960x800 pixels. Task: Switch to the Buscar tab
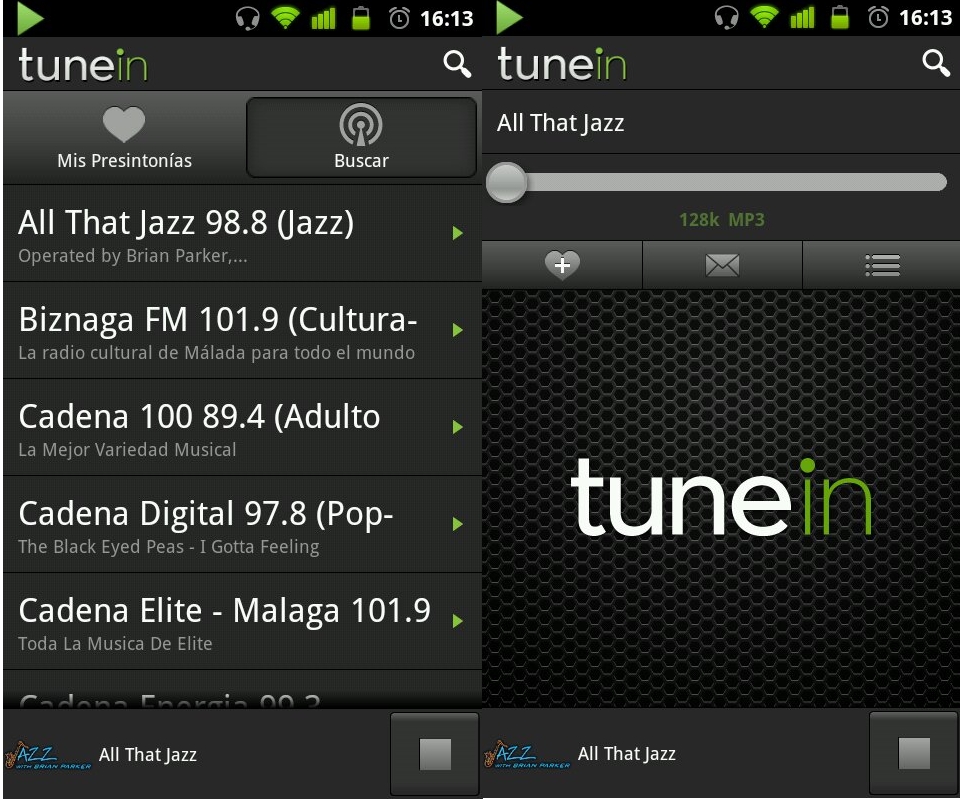[360, 138]
